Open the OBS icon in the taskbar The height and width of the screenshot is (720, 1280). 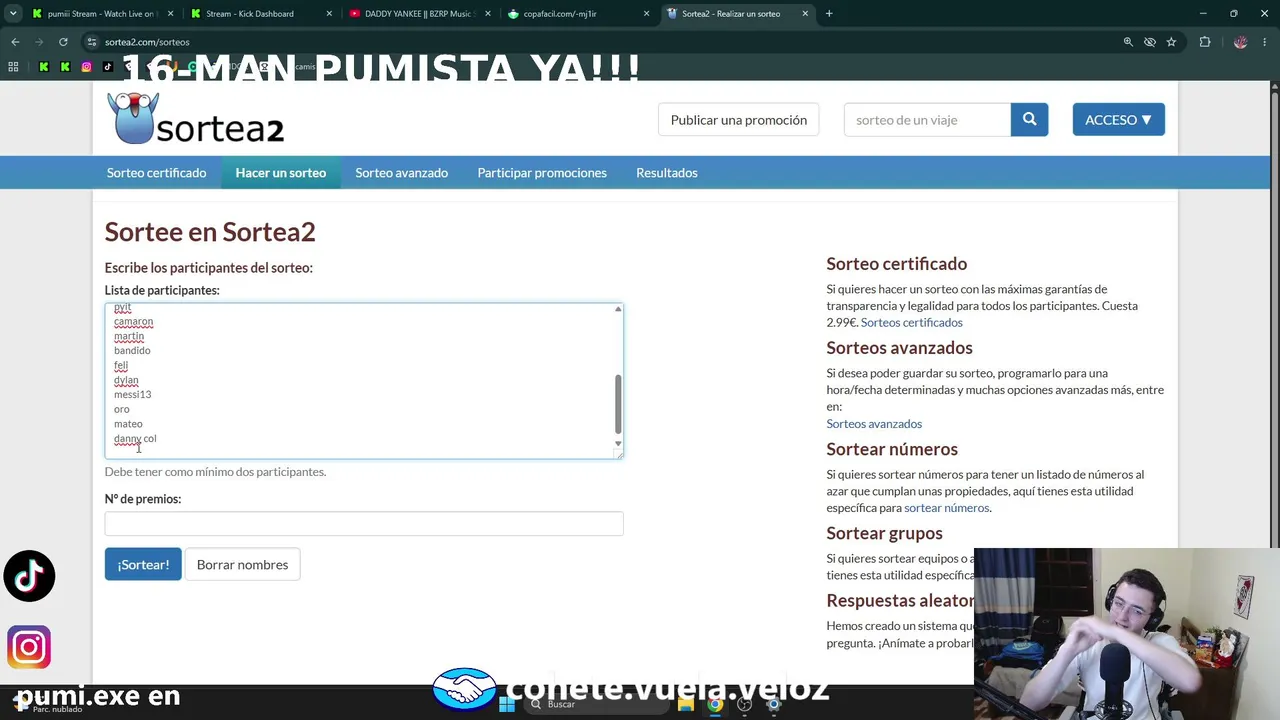[744, 704]
